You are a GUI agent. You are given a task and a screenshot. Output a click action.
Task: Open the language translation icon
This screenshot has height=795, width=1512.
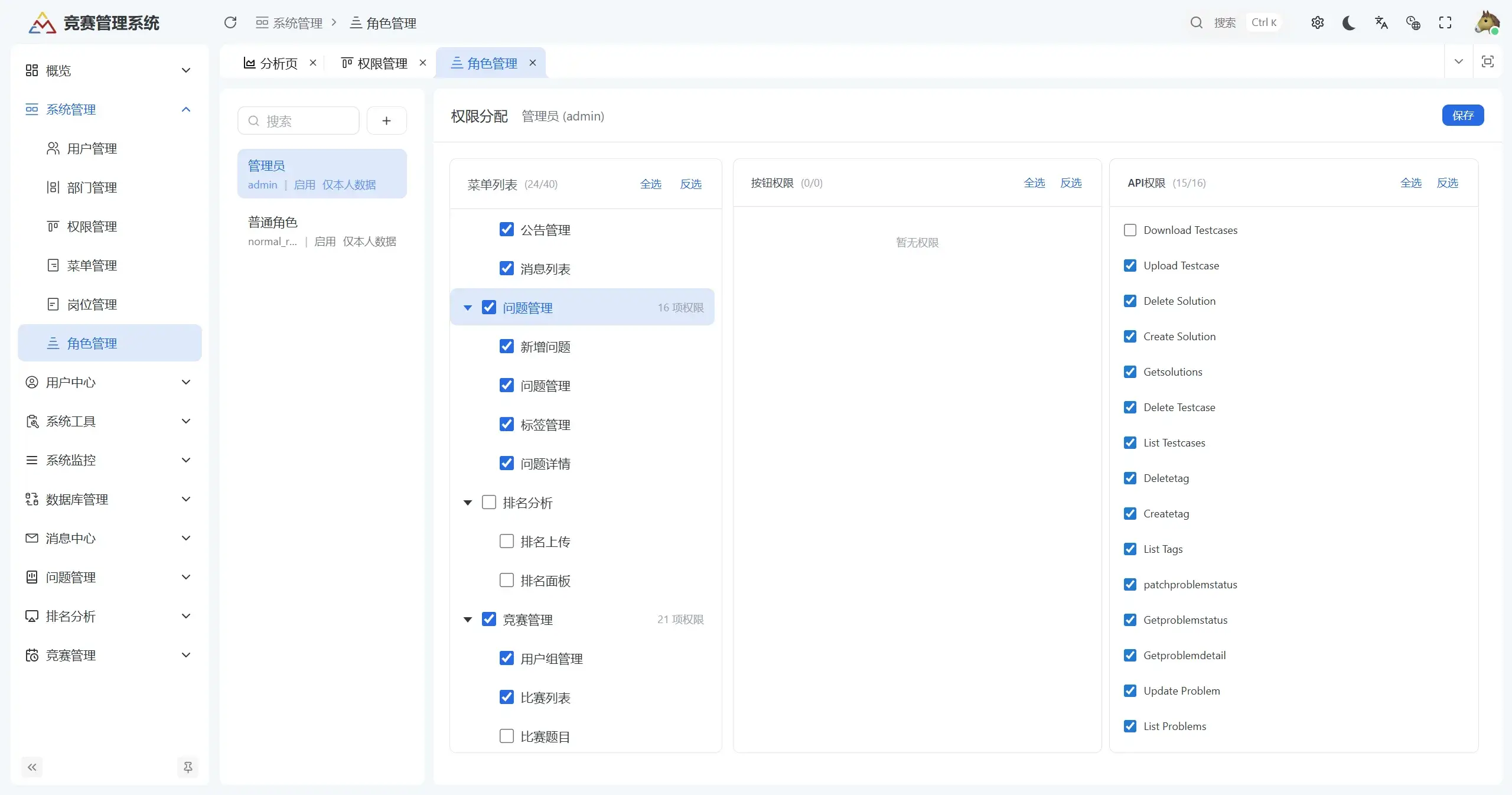pos(1381,22)
